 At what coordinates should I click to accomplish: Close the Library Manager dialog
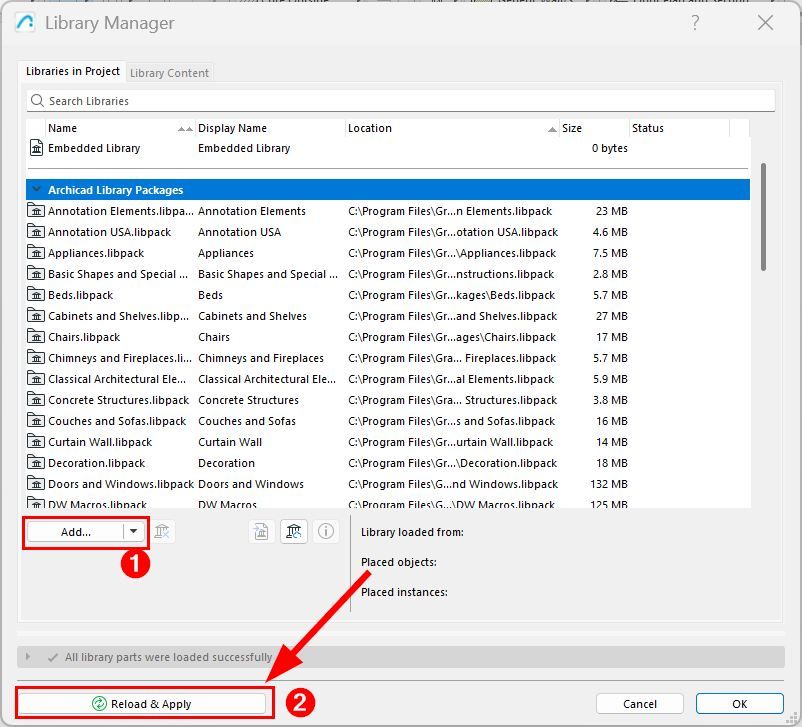pyautogui.click(x=765, y=23)
